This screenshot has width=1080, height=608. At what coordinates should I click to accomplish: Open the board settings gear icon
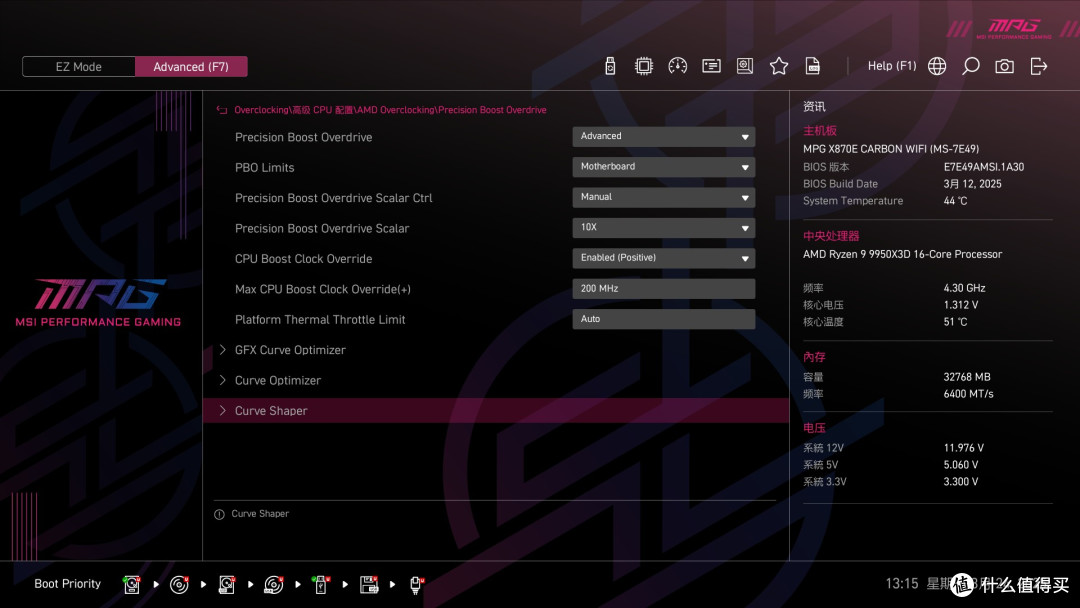745,66
